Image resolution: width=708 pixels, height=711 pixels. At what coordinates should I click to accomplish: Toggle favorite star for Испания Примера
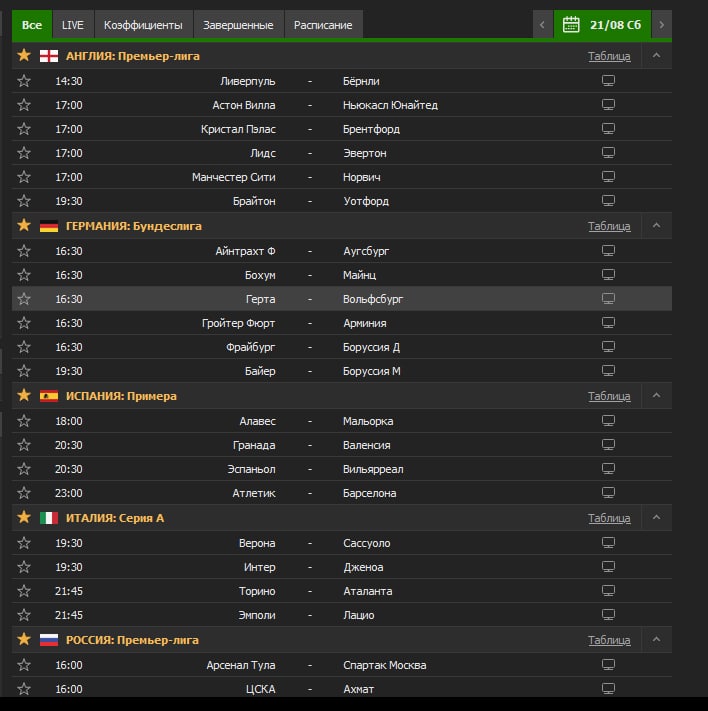[x=24, y=395]
